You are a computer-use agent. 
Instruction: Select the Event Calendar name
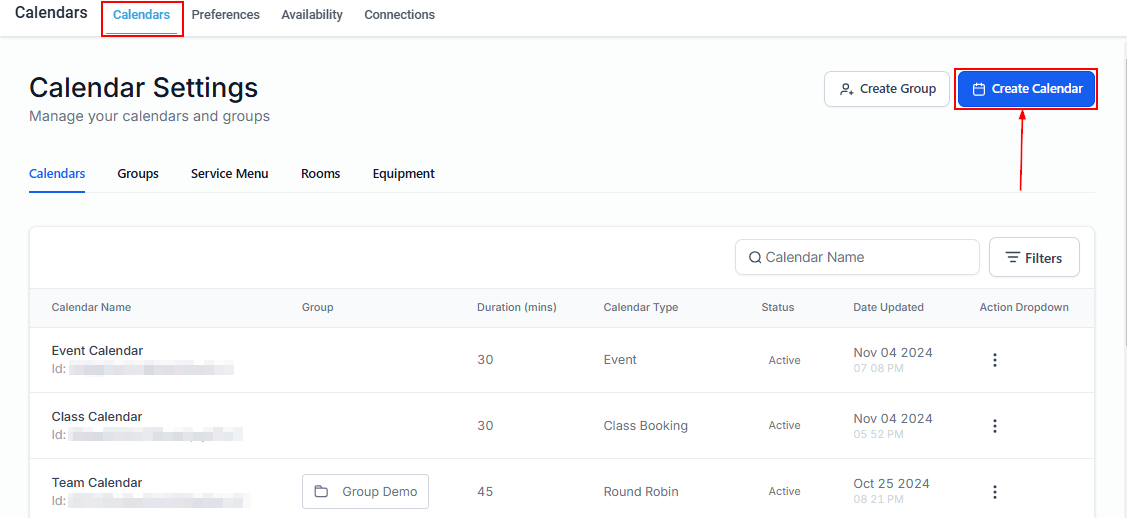(x=97, y=351)
